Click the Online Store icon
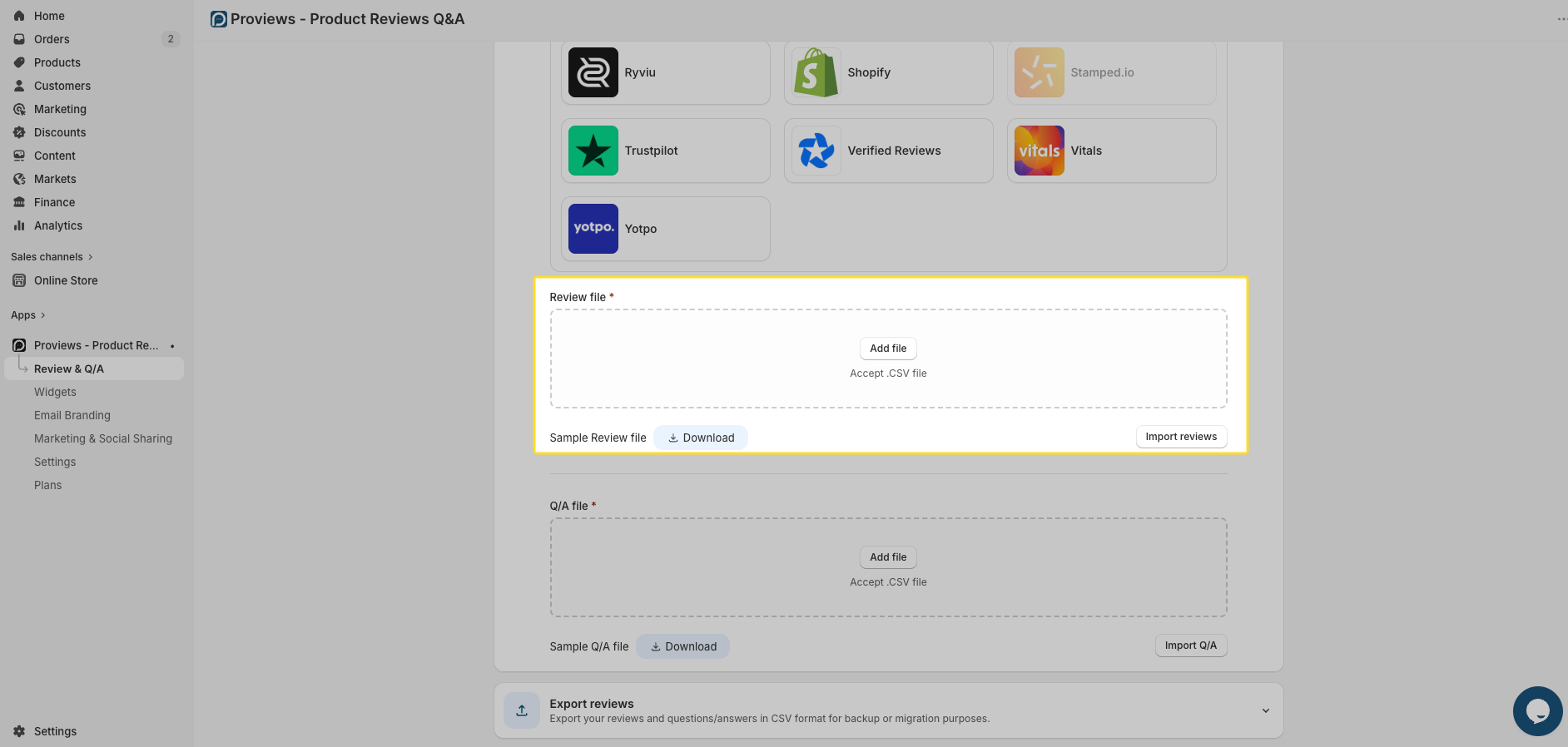This screenshot has width=1568, height=747. [19, 280]
